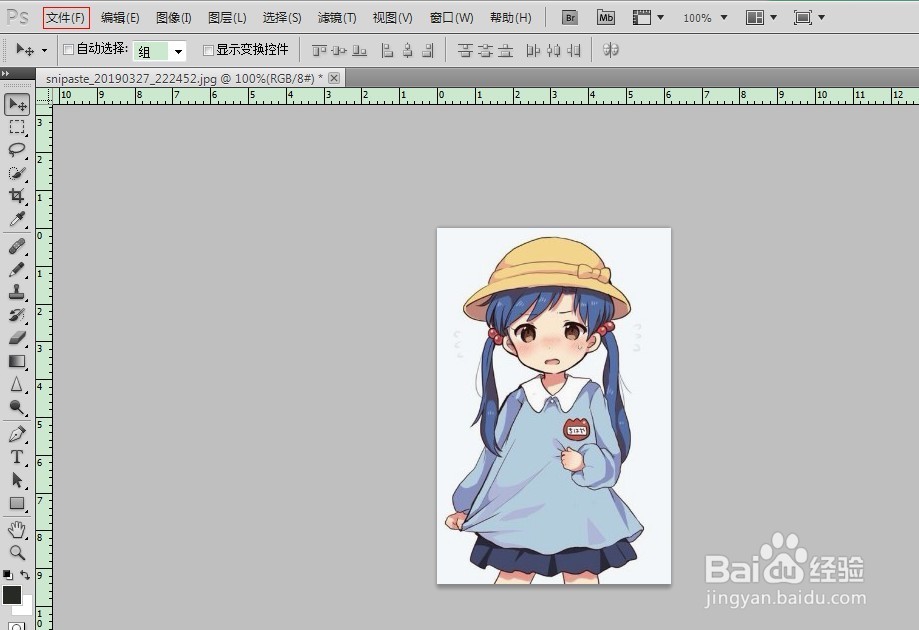
Task: Align bottom edges of layers
Action: pos(359,50)
